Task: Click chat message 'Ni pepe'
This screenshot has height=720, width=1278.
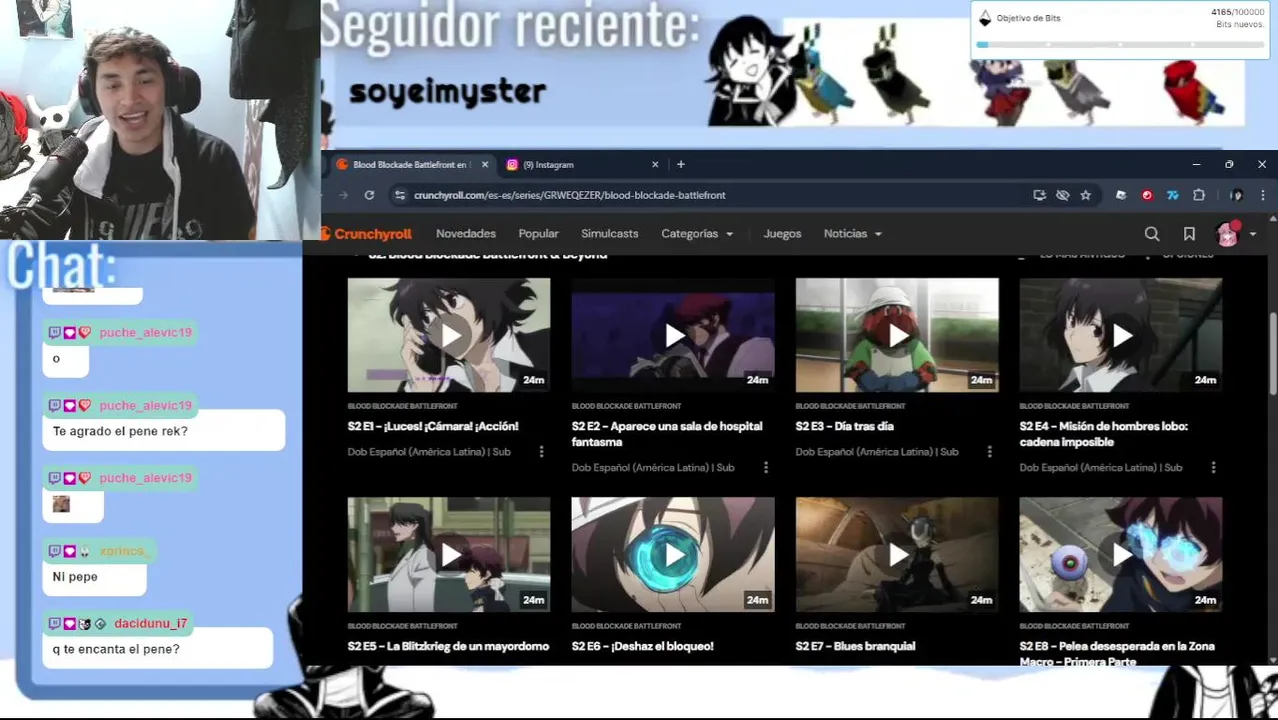Action: point(75,577)
